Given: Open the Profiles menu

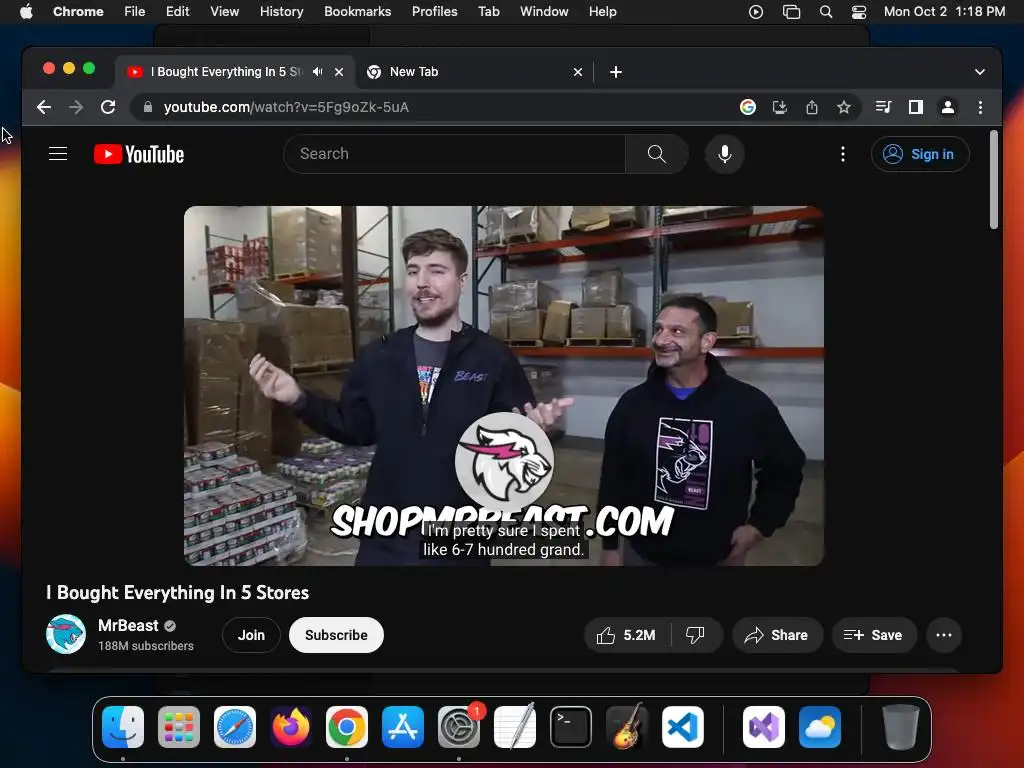Looking at the screenshot, I should click(x=434, y=12).
